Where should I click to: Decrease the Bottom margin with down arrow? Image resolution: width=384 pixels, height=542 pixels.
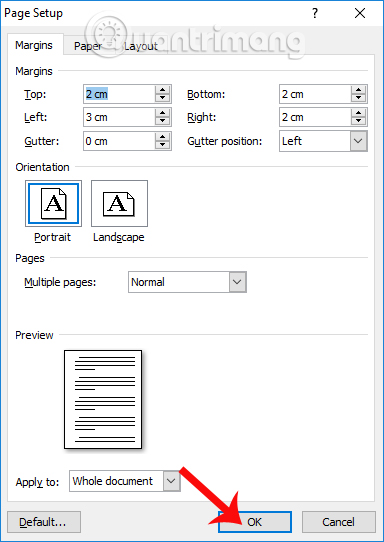(358, 98)
